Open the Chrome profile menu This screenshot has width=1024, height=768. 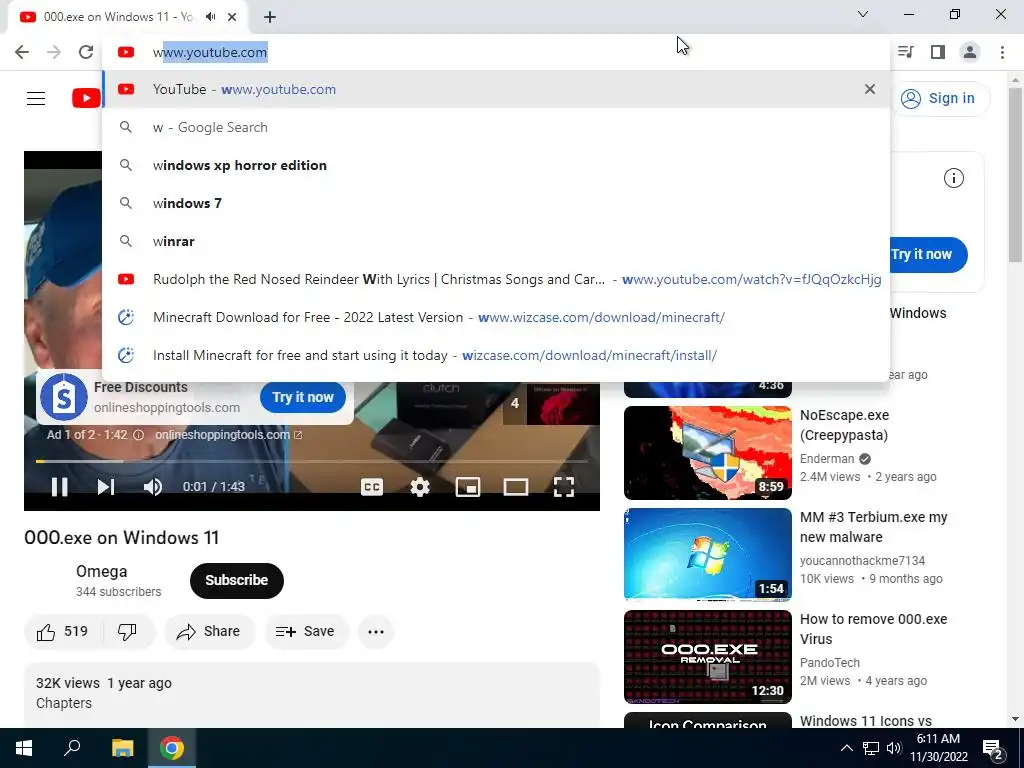click(x=970, y=52)
